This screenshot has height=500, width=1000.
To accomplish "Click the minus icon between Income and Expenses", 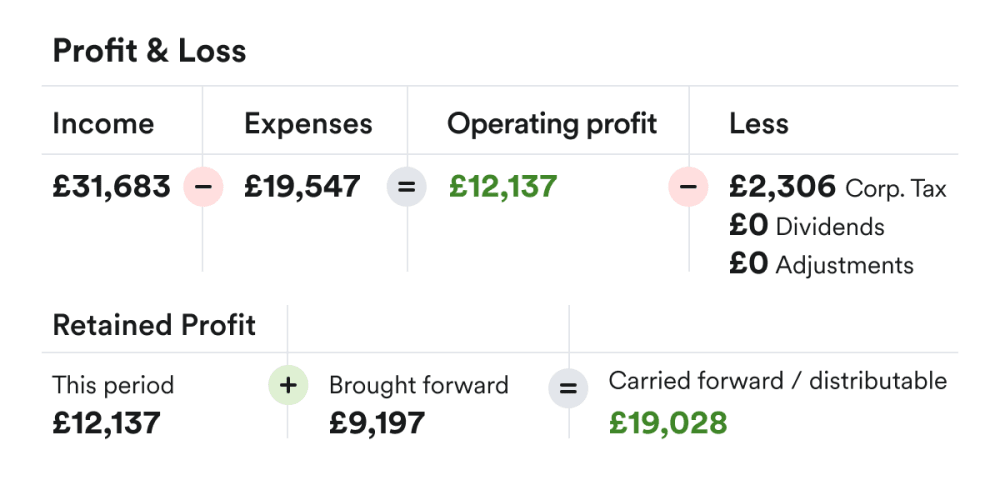I will 203,187.
